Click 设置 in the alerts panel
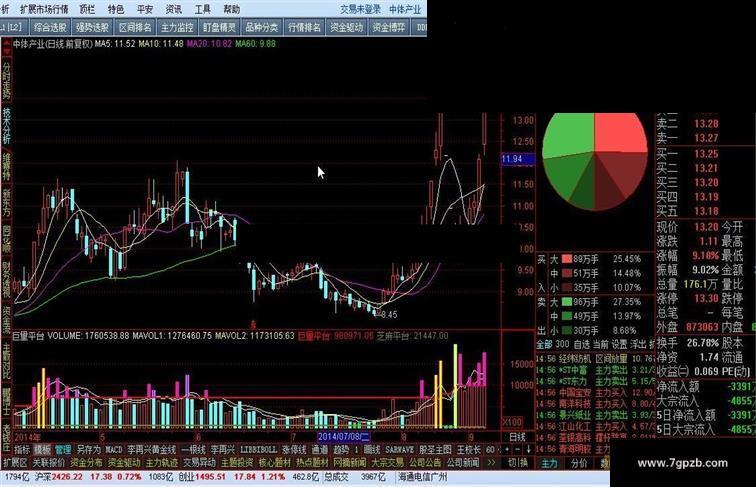756x487 pixels. pos(619,344)
